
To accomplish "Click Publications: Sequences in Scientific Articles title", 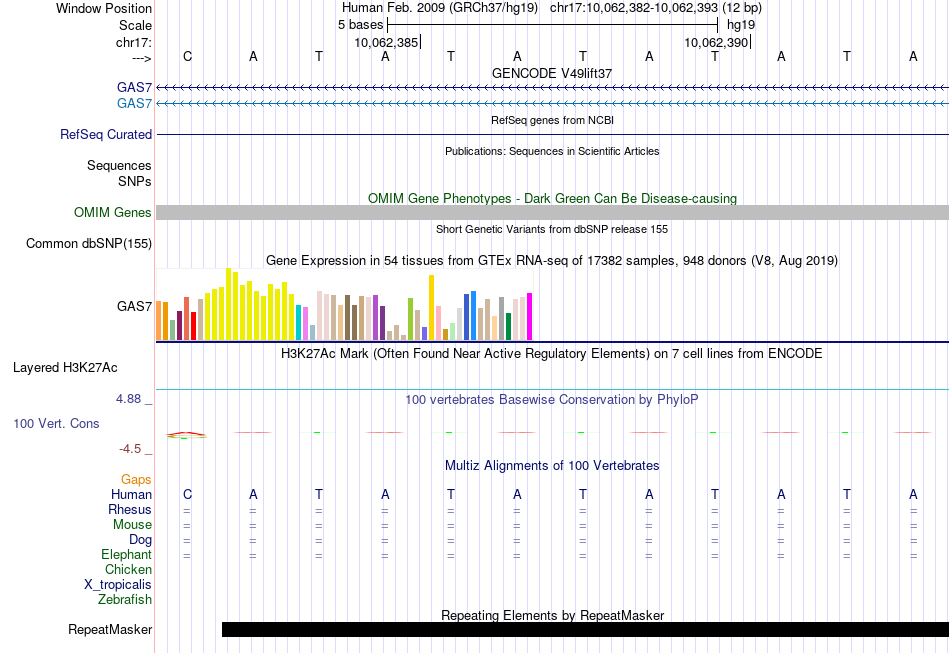I will click(552, 151).
